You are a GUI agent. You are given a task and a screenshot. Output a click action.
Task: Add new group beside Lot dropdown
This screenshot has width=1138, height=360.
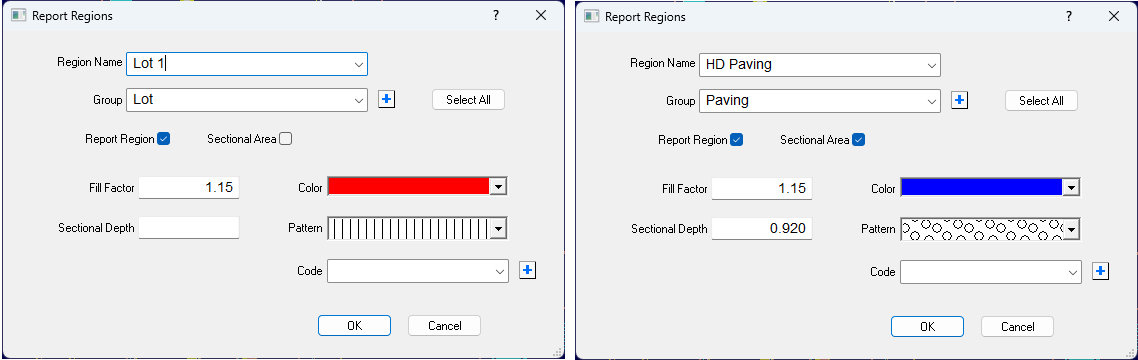click(x=387, y=100)
